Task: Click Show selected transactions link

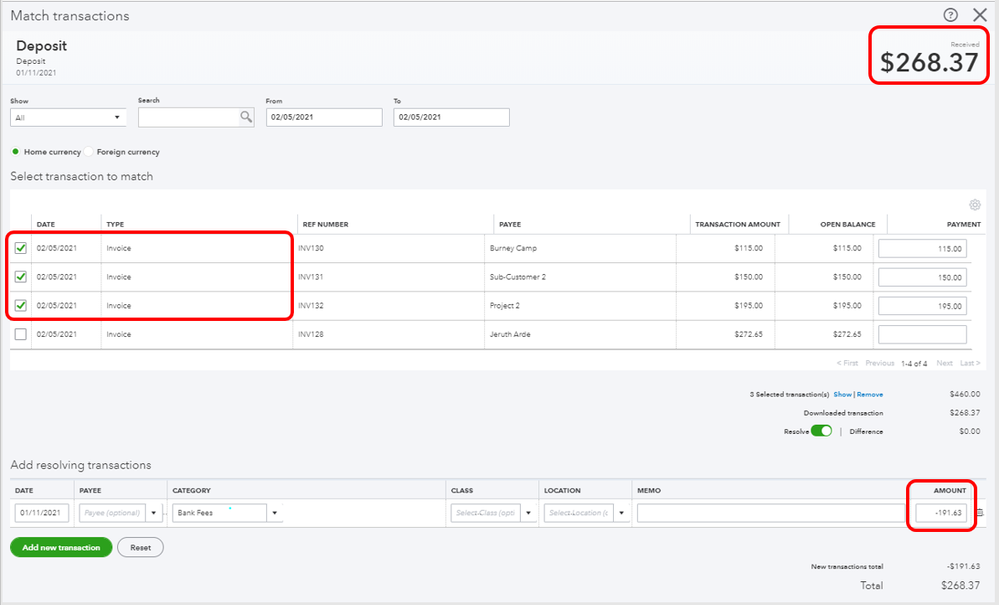Action: [842, 394]
